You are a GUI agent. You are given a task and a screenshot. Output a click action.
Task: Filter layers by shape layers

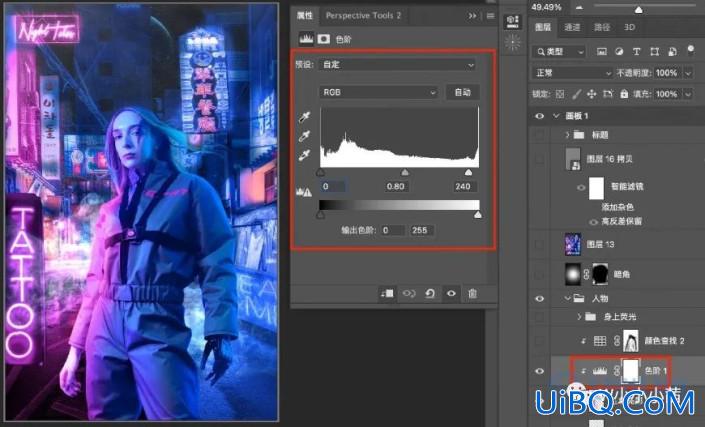(654, 52)
